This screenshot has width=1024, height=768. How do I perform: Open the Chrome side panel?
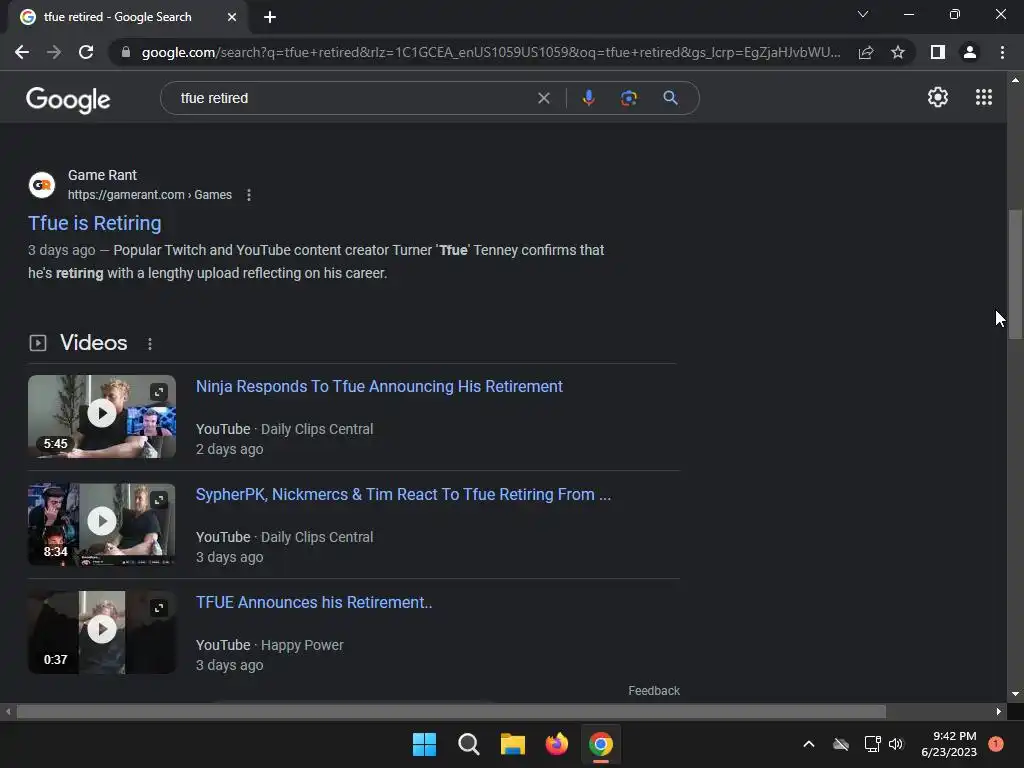pos(938,52)
